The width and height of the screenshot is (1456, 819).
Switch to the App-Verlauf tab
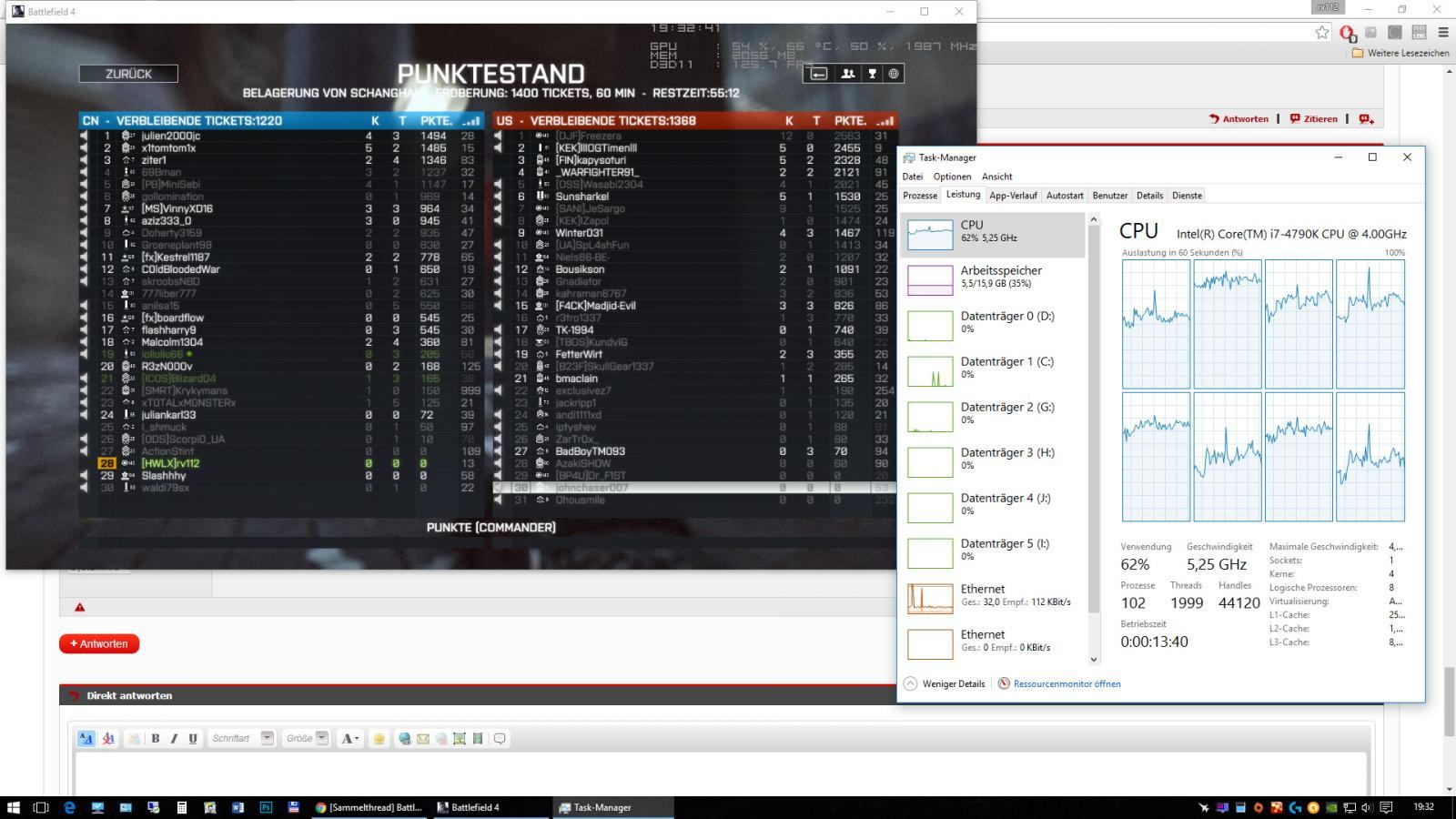[x=1013, y=196]
